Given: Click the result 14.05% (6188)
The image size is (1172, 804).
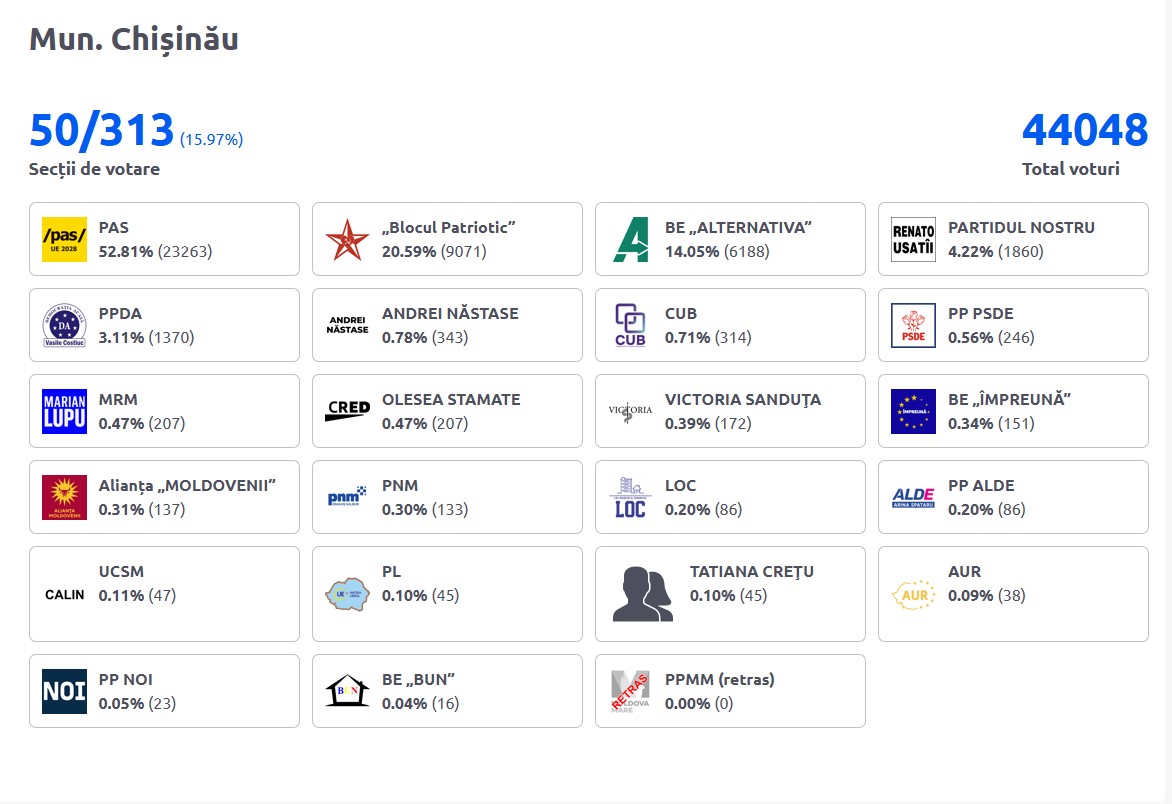Looking at the screenshot, I should [717, 252].
